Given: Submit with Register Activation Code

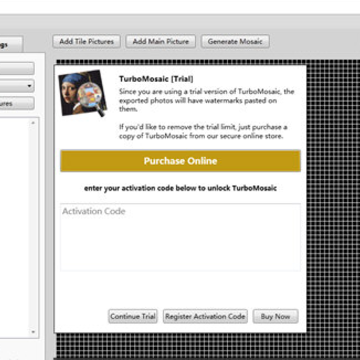Looking at the screenshot, I should click(205, 316).
